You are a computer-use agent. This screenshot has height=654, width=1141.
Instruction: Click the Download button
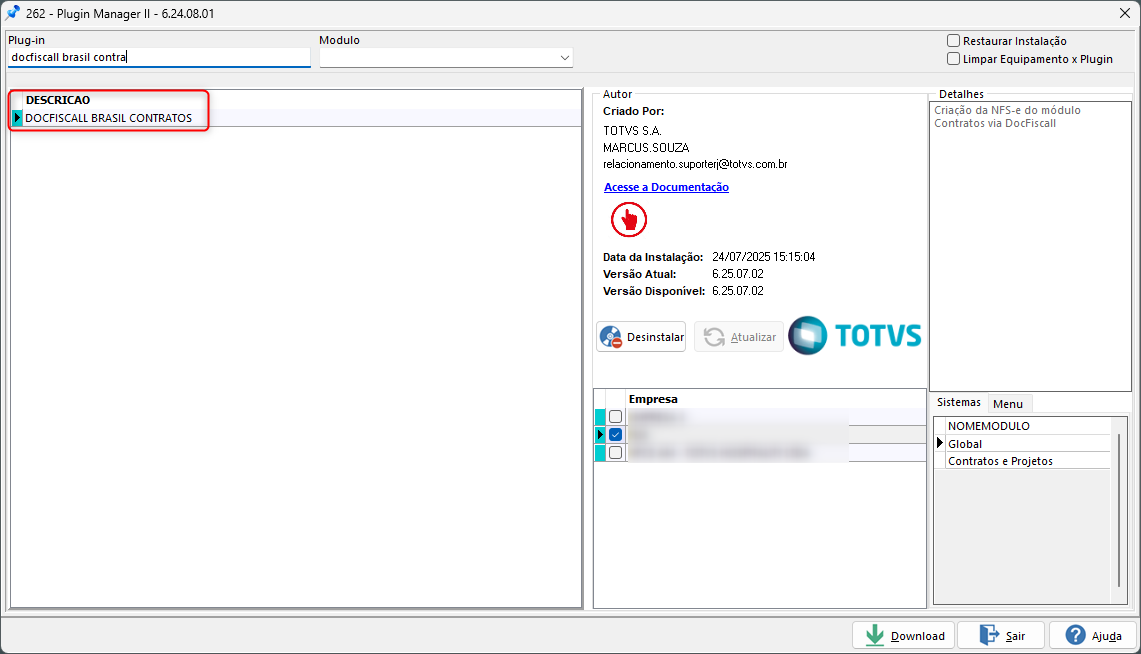pyautogui.click(x=905, y=636)
